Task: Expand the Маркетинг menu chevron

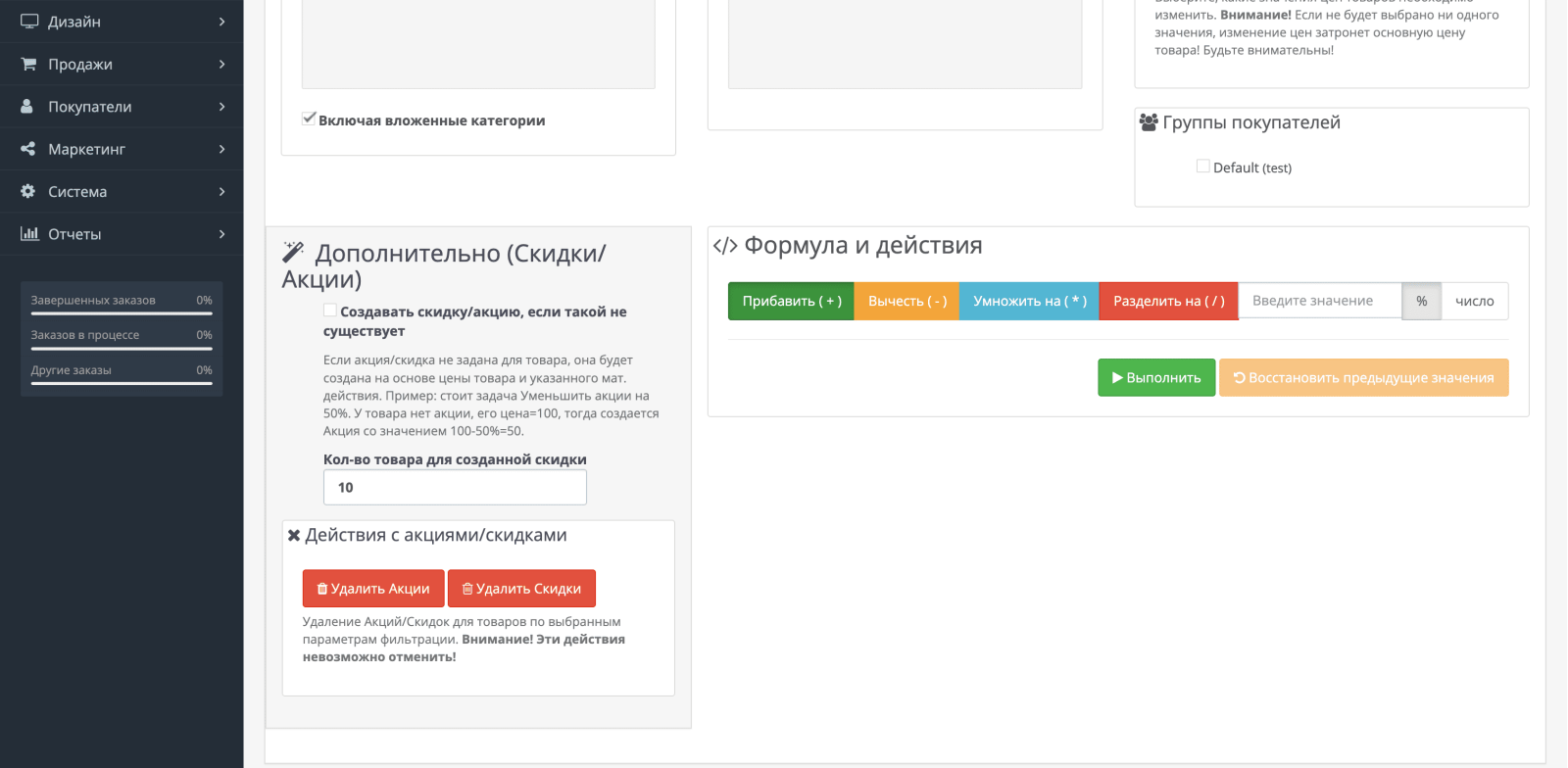Action: pyautogui.click(x=222, y=149)
